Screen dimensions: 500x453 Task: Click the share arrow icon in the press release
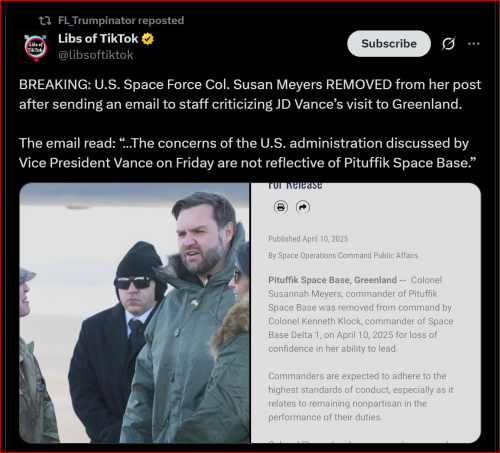coord(303,207)
